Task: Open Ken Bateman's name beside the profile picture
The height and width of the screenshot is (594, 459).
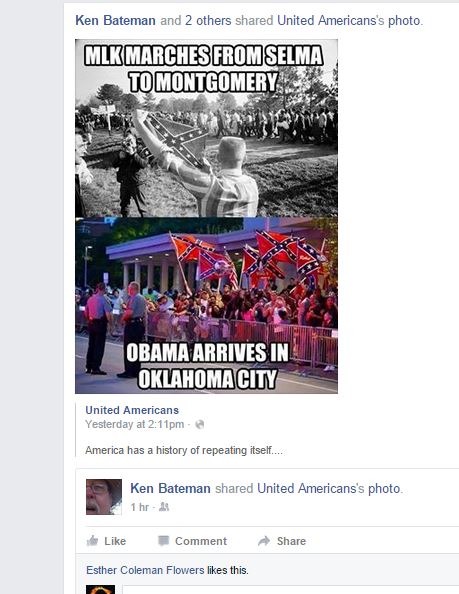Action: click(170, 488)
